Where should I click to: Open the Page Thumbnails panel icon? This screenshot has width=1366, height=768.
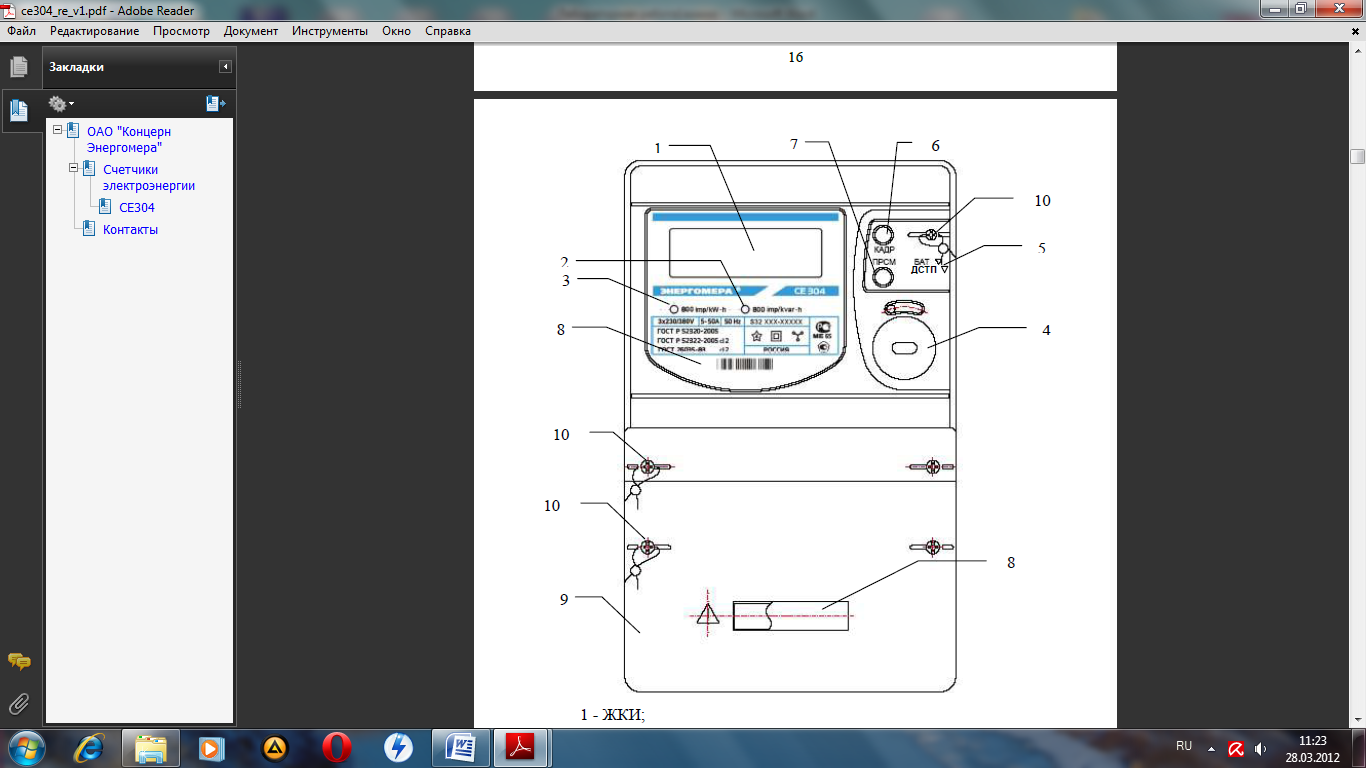[x=18, y=67]
